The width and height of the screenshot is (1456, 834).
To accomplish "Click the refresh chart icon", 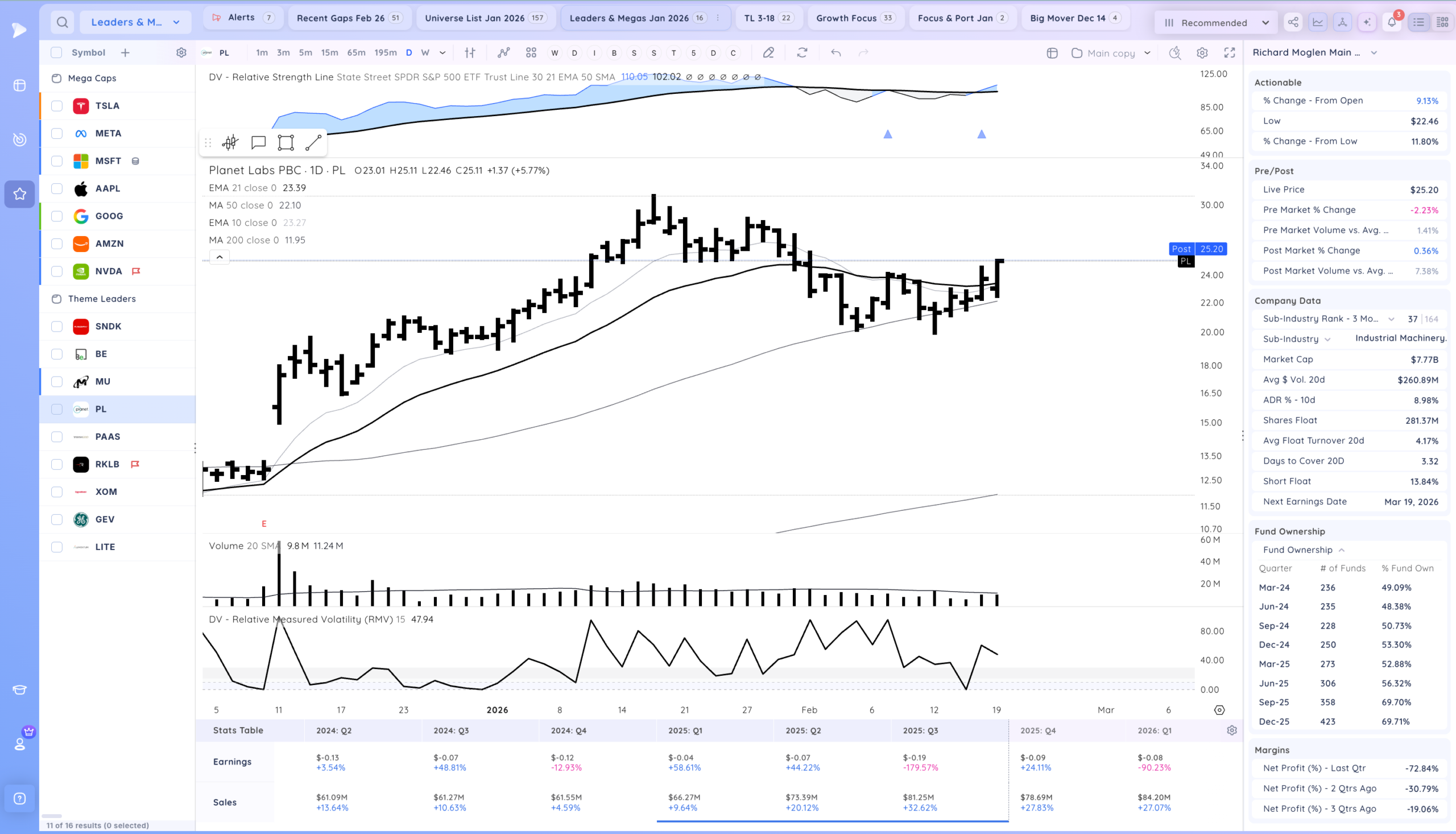I will pos(801,53).
